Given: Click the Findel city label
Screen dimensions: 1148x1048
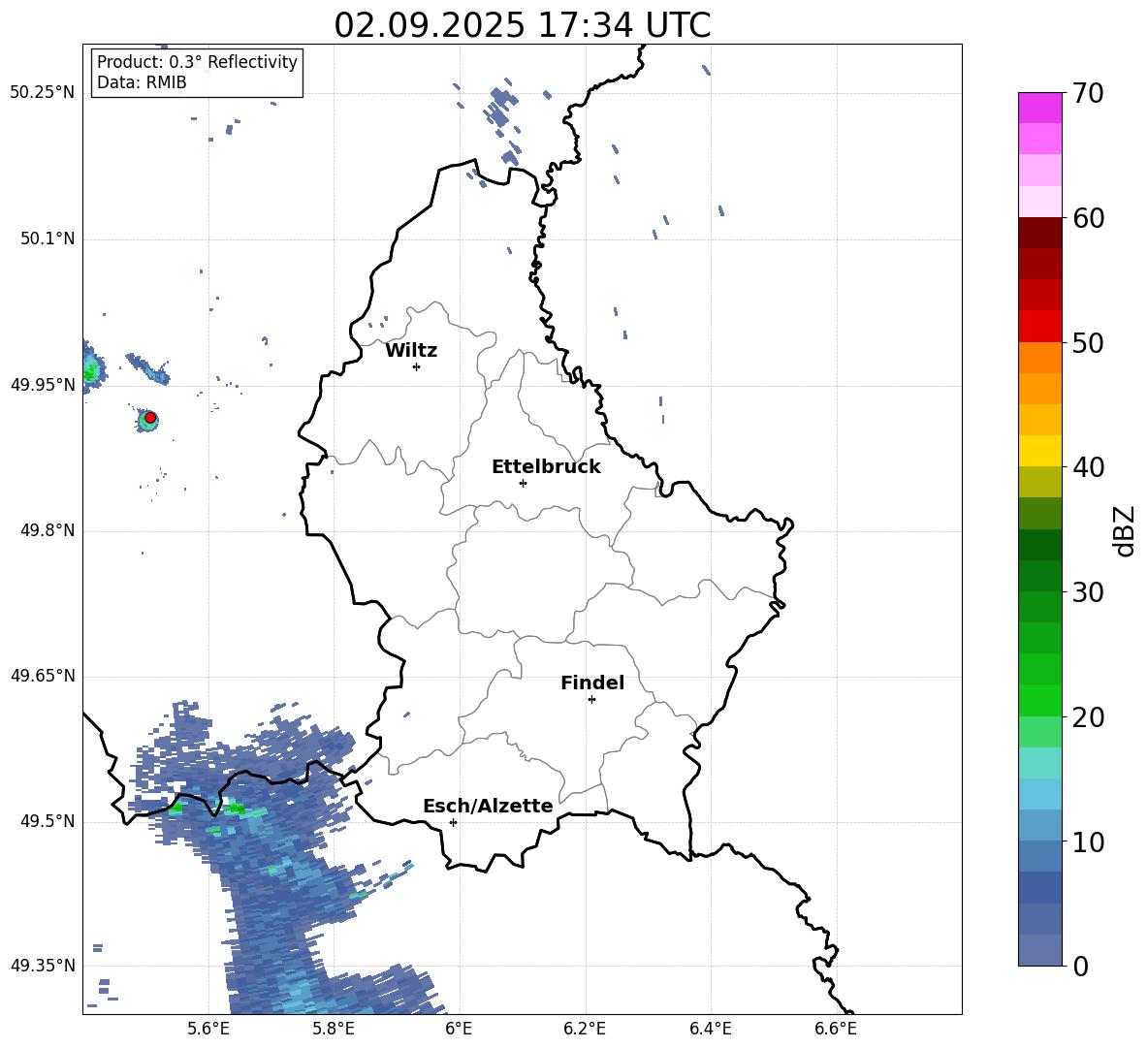Looking at the screenshot, I should tap(592, 683).
